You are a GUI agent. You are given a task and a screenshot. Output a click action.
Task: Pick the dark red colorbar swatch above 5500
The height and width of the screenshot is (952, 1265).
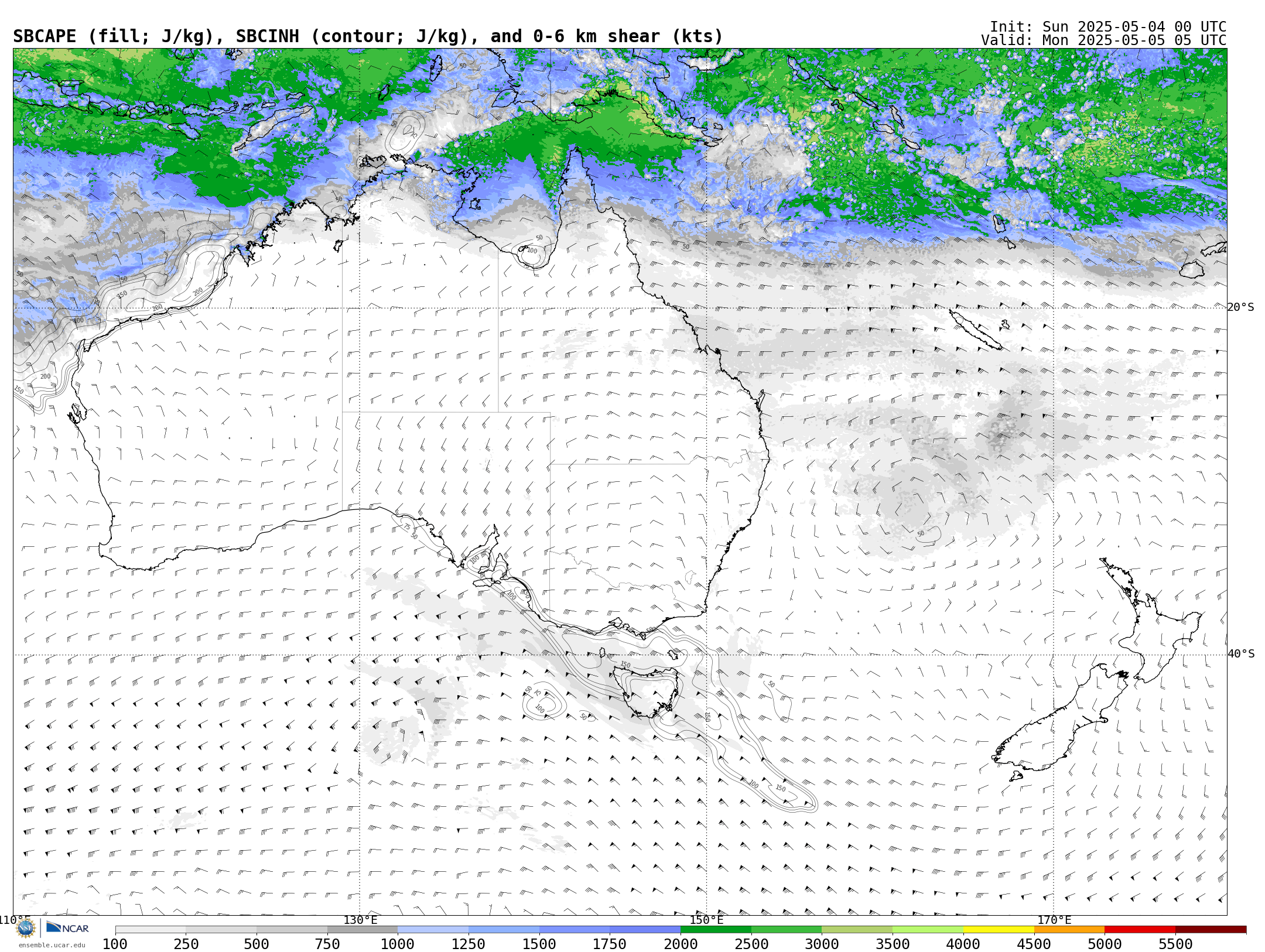coord(1211,930)
